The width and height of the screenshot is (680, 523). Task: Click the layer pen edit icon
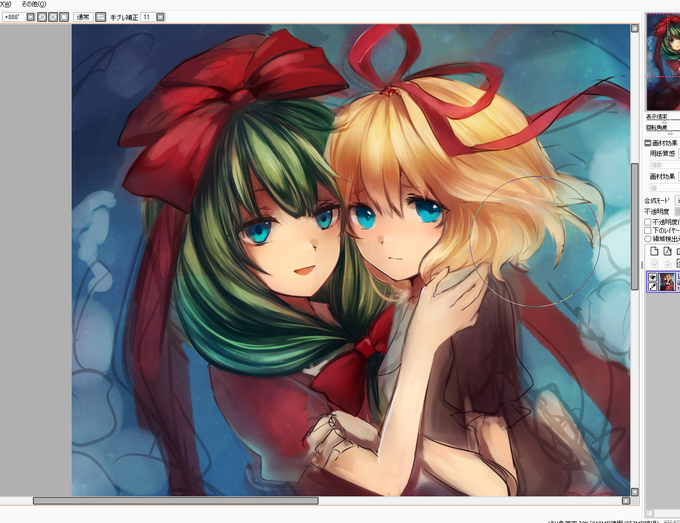tap(652, 286)
